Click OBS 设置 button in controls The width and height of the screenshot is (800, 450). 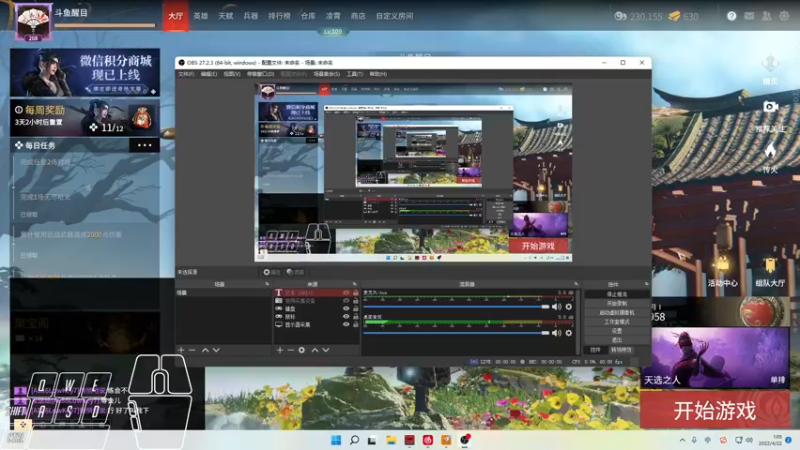point(617,331)
